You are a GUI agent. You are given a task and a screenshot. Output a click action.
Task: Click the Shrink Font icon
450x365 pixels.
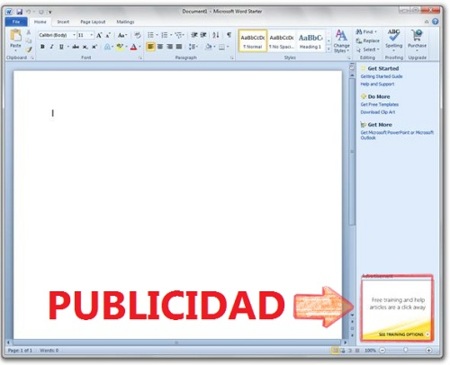point(108,35)
